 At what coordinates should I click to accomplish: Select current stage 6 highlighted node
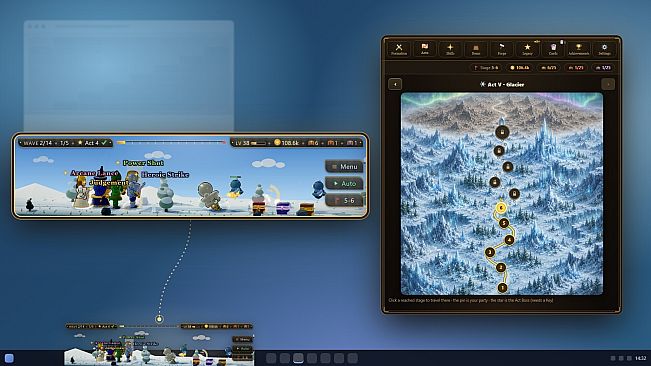[501, 207]
